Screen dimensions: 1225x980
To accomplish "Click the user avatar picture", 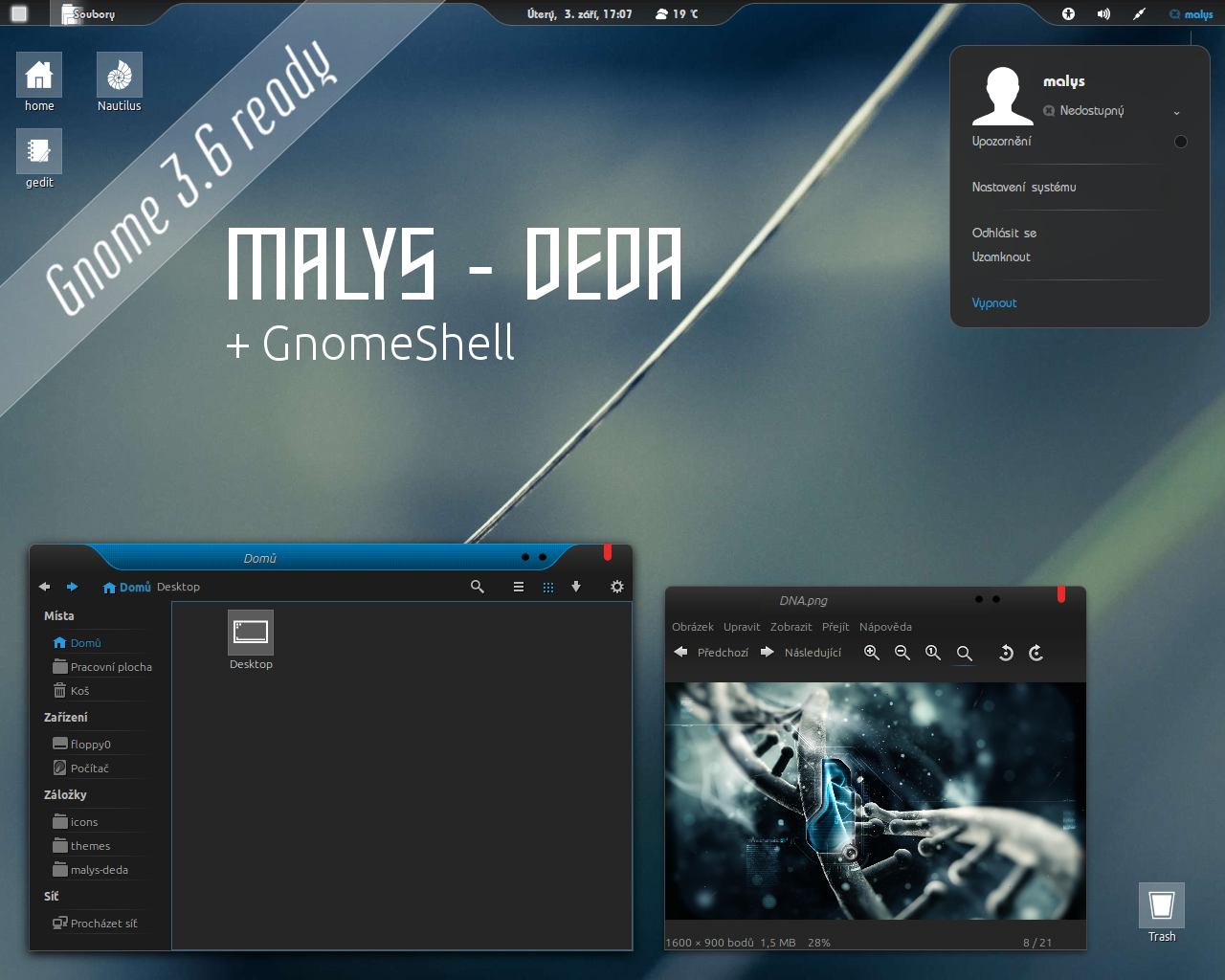I will point(1003,96).
